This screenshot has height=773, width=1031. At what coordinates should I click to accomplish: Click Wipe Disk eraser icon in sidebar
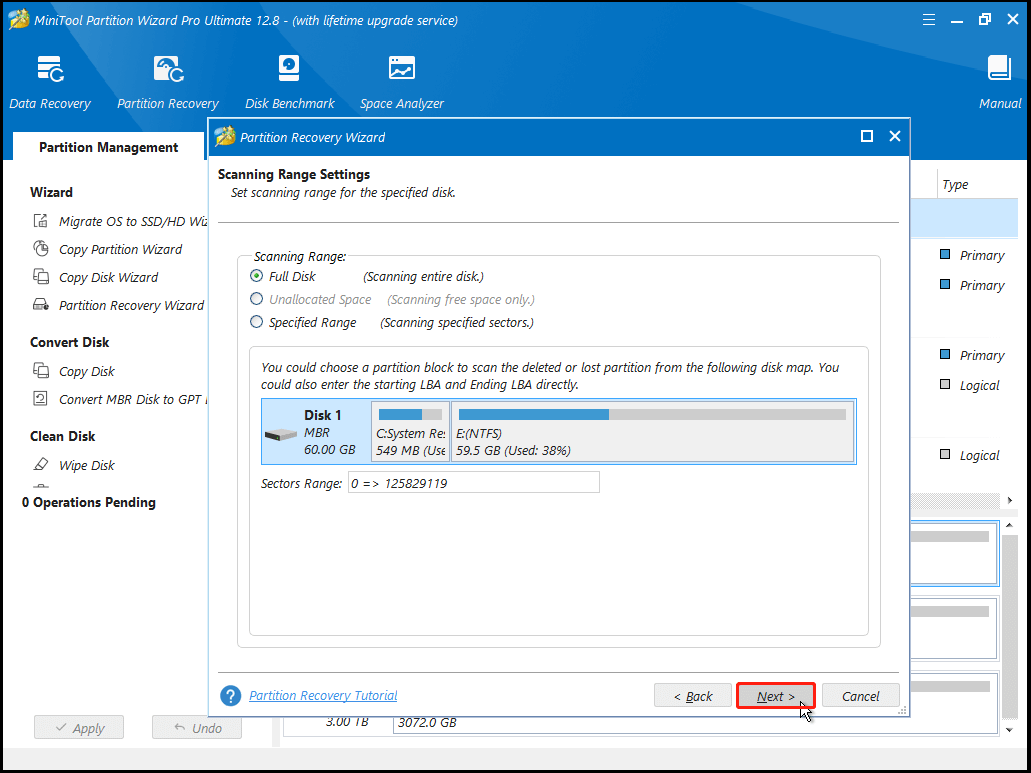click(x=41, y=465)
